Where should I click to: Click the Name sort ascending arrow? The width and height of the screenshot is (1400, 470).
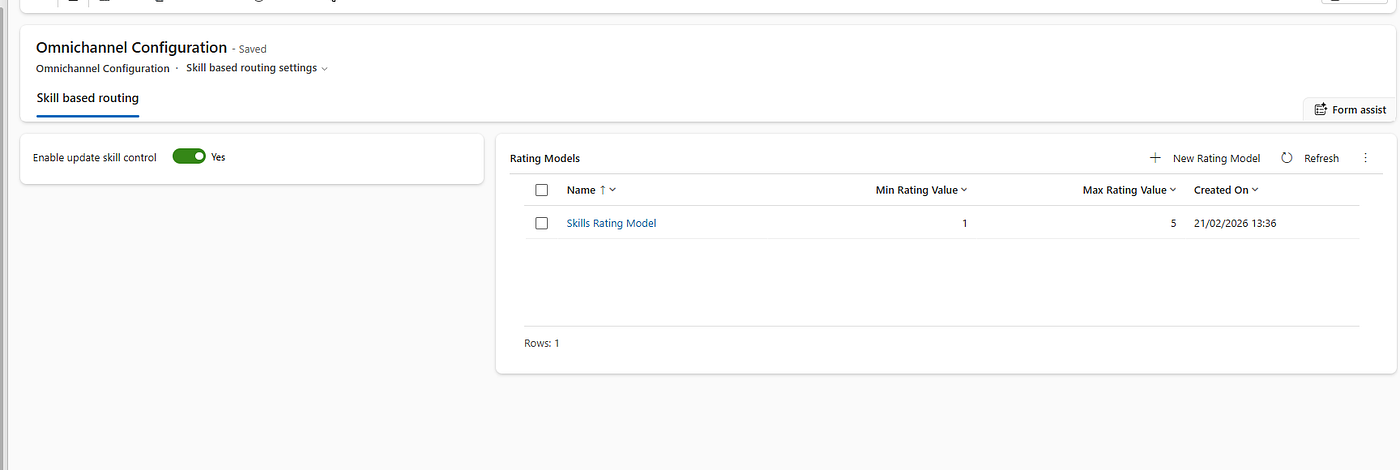pyautogui.click(x=602, y=190)
